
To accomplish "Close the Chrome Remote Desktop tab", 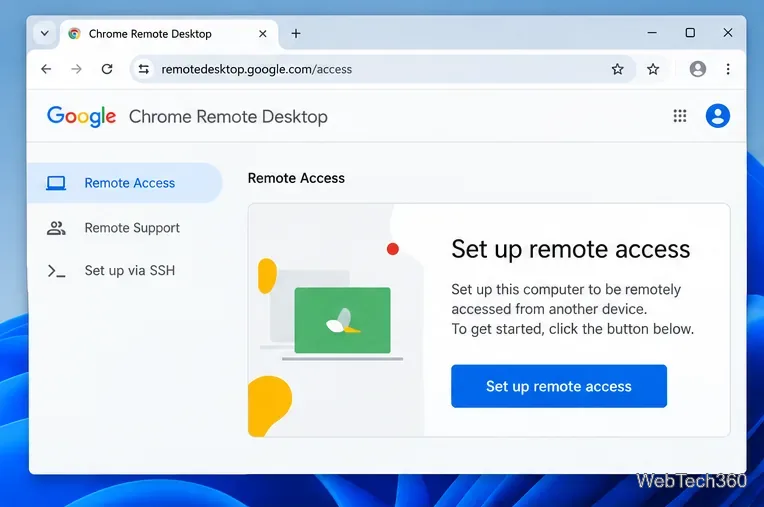I will 263,34.
